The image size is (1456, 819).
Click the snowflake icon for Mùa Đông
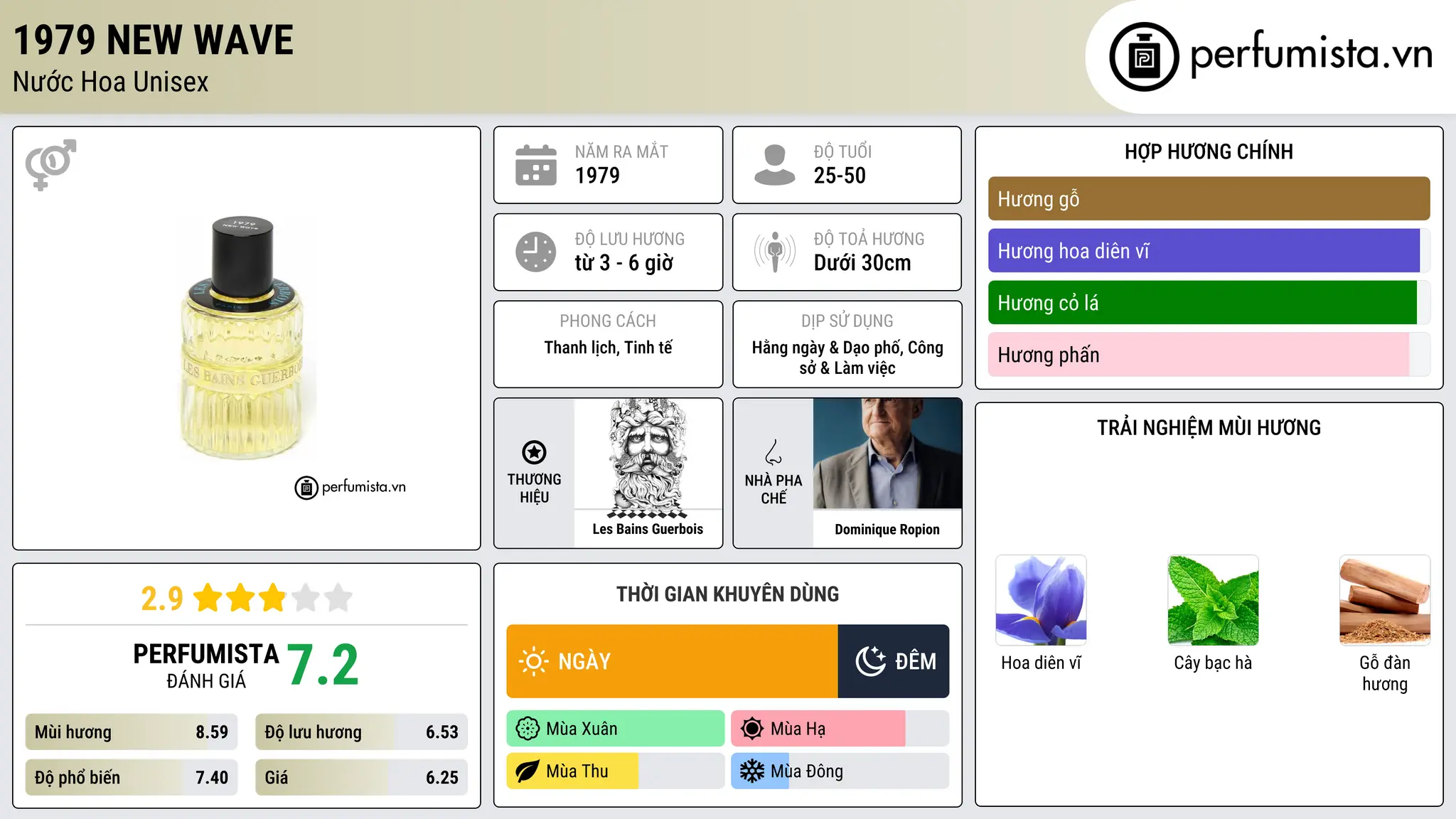(752, 771)
